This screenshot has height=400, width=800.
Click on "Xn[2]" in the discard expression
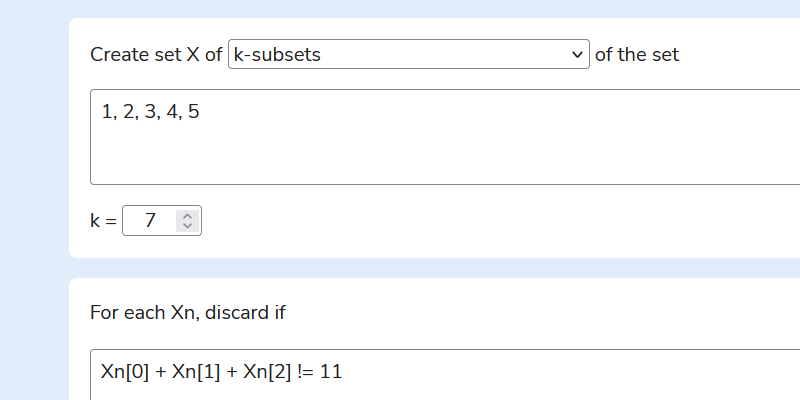coord(267,372)
